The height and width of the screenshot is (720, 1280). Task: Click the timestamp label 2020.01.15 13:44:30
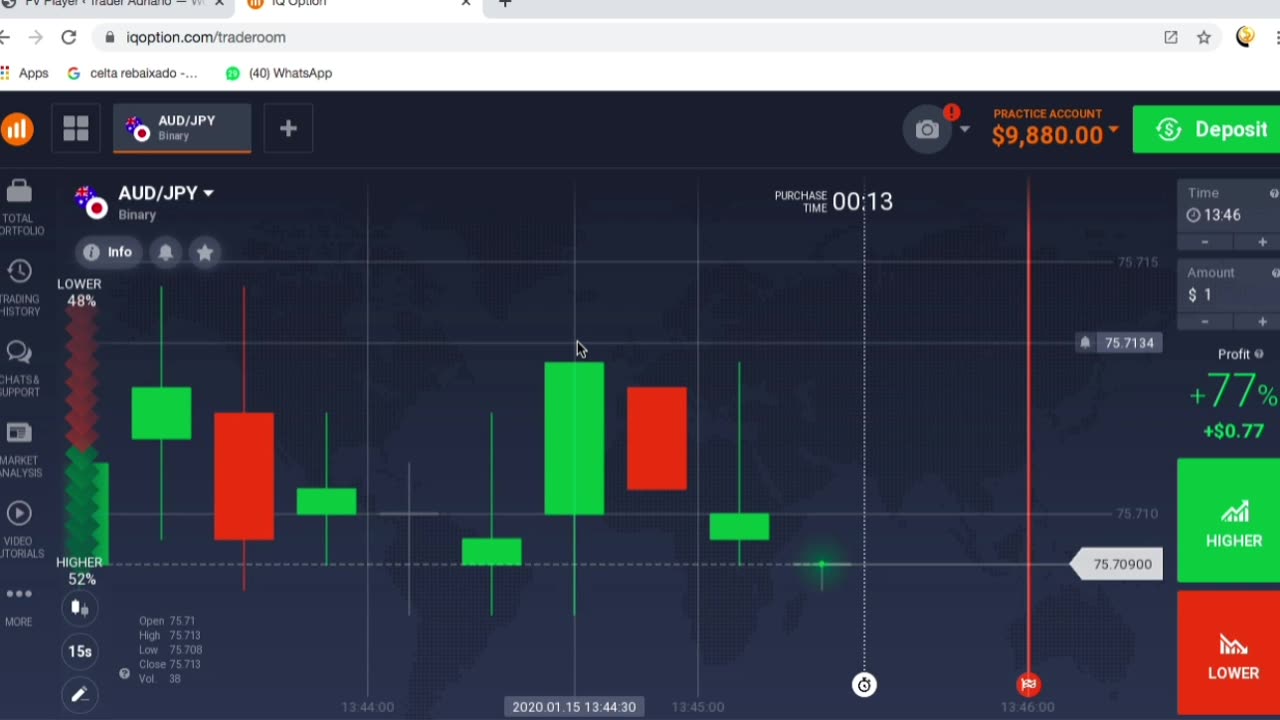pyautogui.click(x=574, y=707)
